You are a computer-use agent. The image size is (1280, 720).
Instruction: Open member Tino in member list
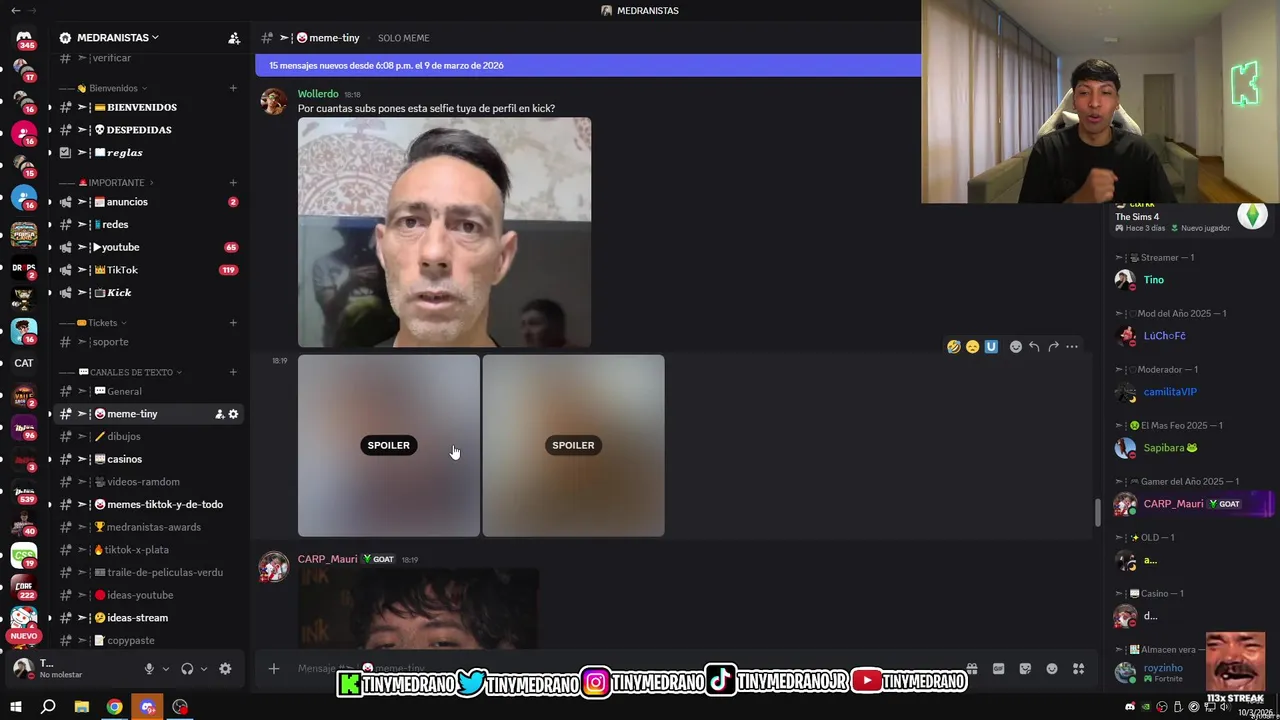click(x=1194, y=280)
